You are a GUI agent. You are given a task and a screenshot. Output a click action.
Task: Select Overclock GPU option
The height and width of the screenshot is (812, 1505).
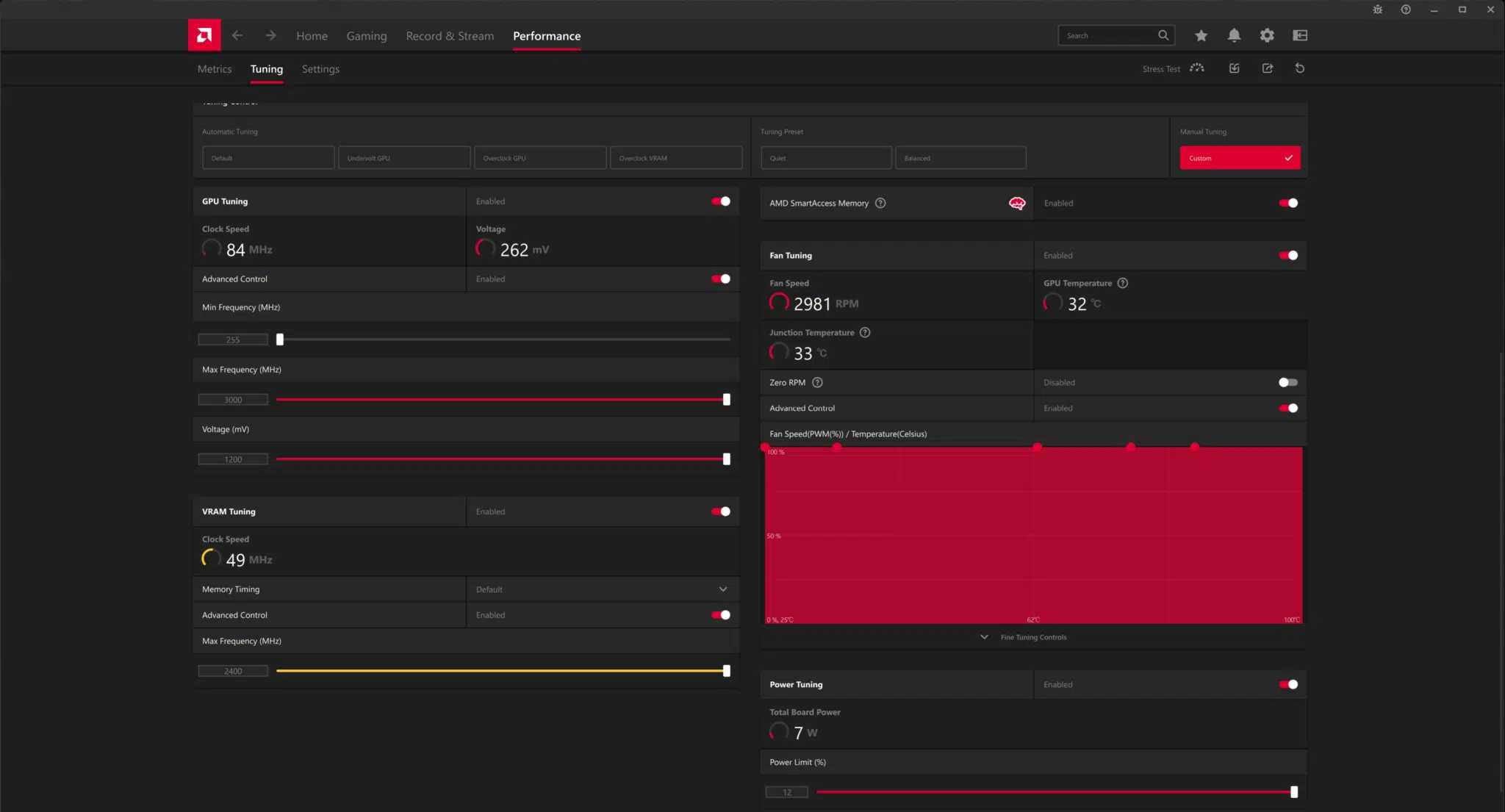[540, 158]
